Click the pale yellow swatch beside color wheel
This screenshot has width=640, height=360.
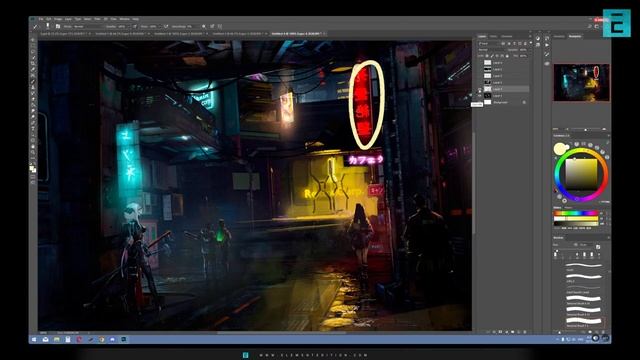(x=560, y=149)
